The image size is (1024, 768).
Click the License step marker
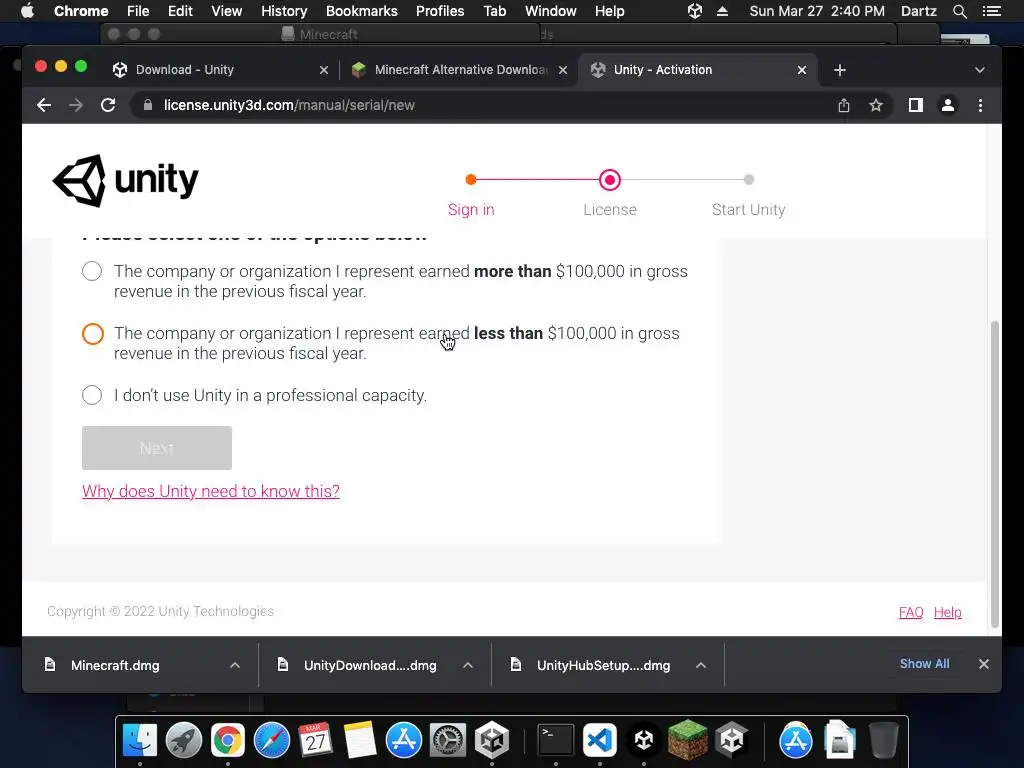point(610,180)
